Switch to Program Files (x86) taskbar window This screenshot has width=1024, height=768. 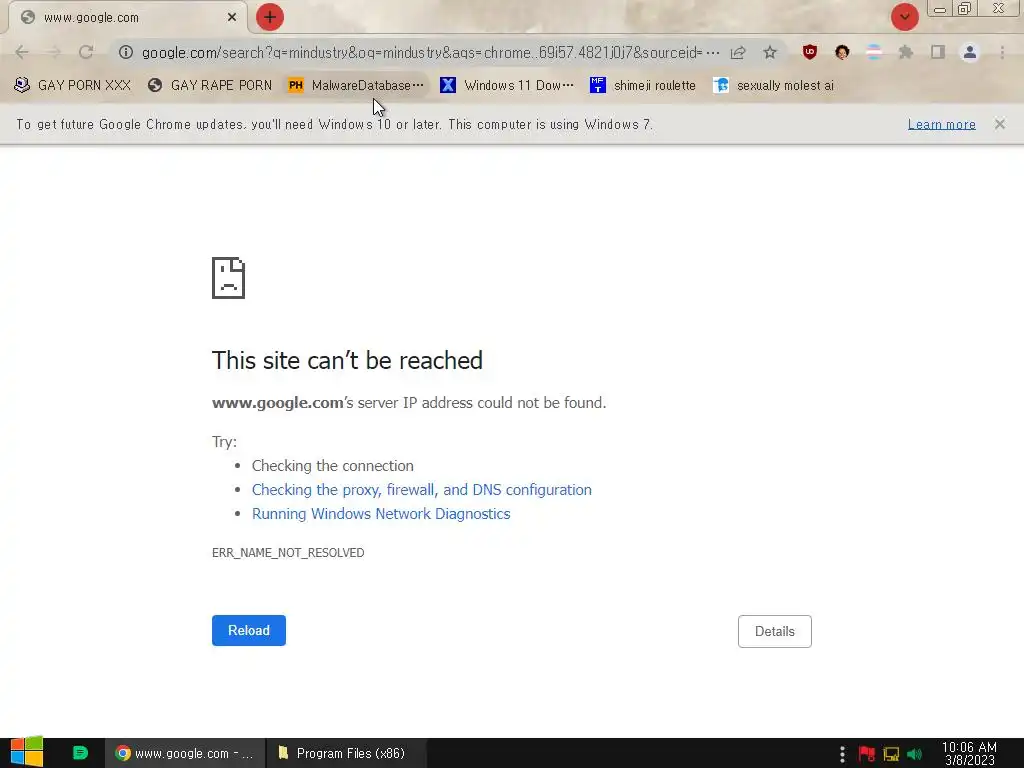tap(346, 754)
